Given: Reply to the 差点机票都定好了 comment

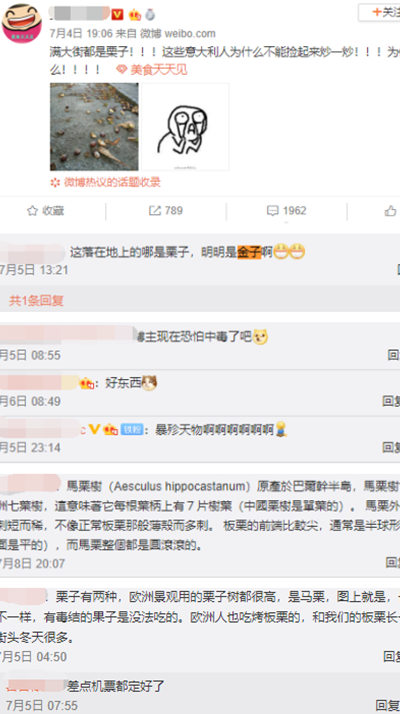Looking at the screenshot, I should pyautogui.click(x=388, y=705).
